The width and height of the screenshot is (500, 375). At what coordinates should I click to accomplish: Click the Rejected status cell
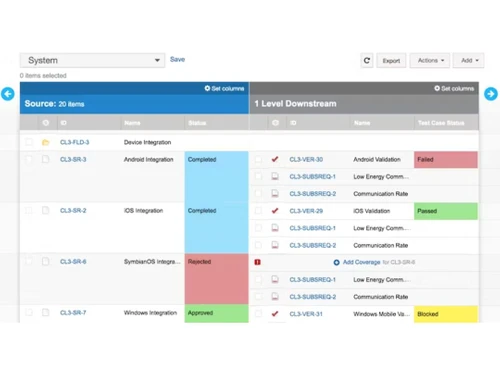[x=217, y=279]
